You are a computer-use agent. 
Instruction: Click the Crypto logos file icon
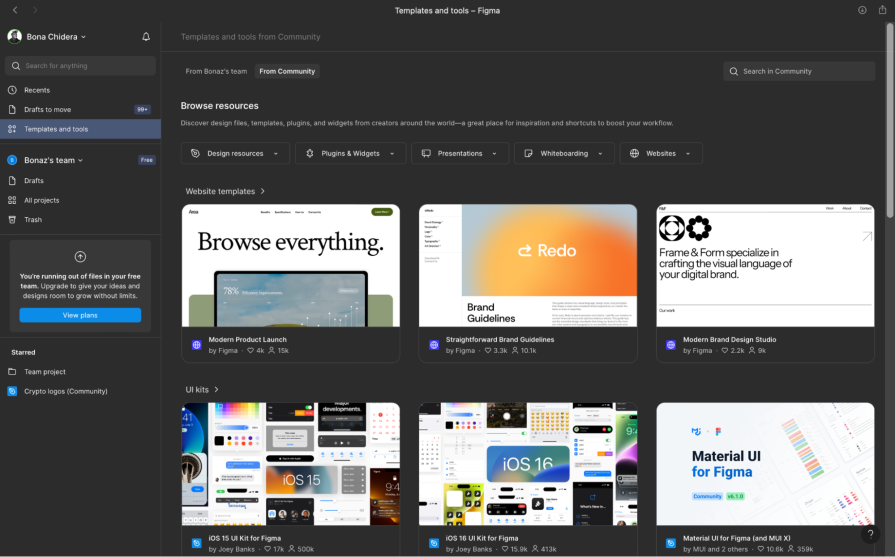click(12, 391)
